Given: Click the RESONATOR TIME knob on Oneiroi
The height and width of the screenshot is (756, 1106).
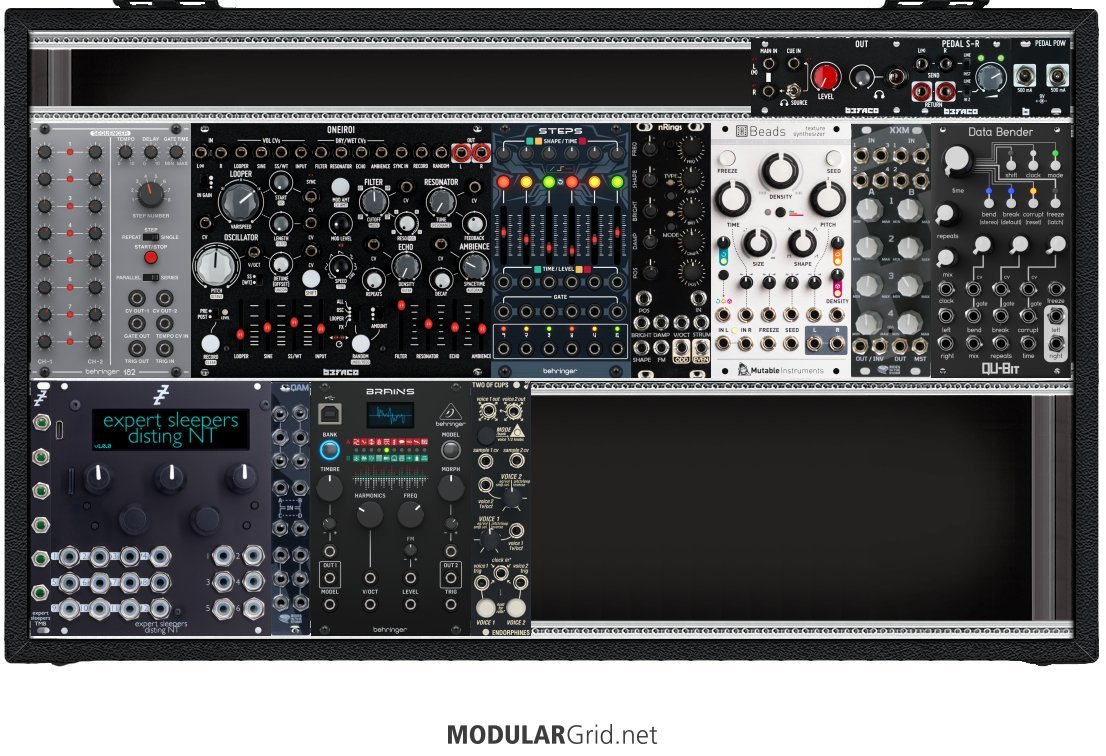Looking at the screenshot, I should coord(441,203).
